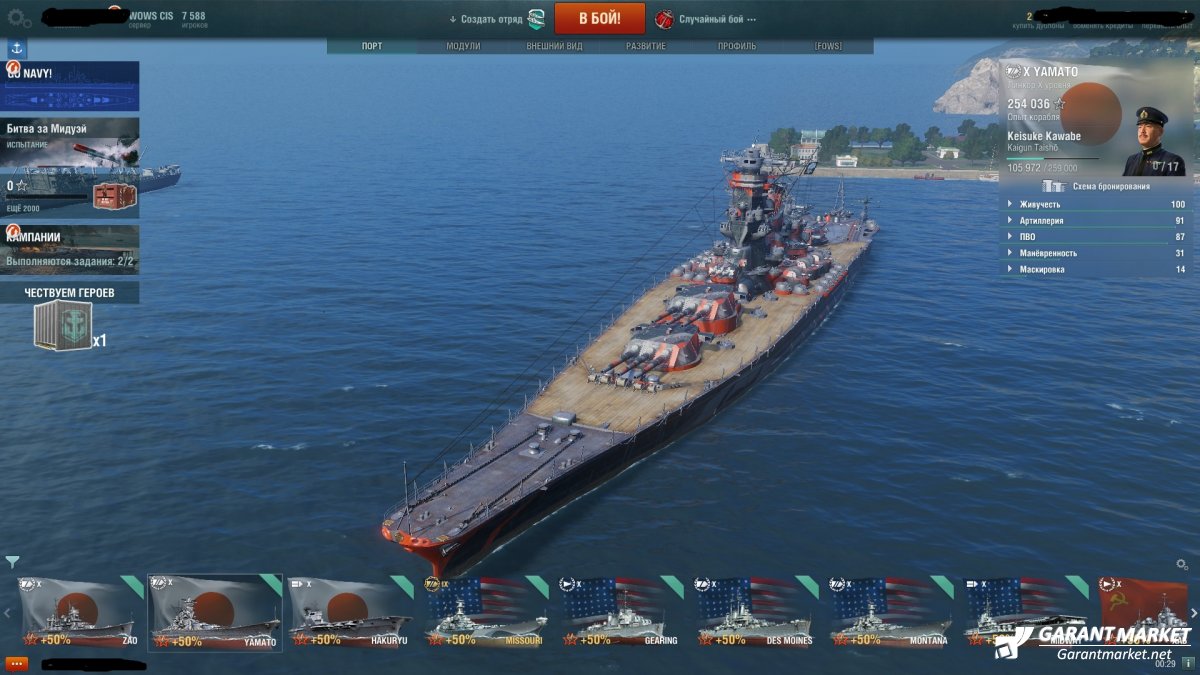
Task: Click the anchor icon below the settings gear
Action: (x=17, y=48)
